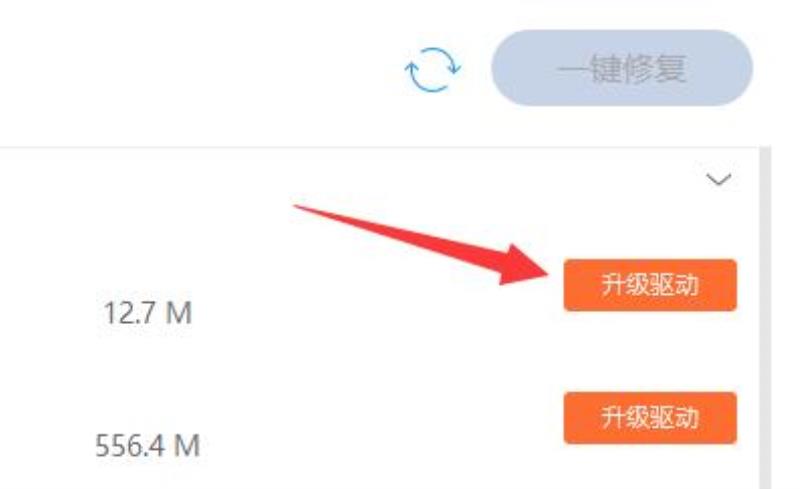Select the 12.7 M size text
The image size is (800, 489).
point(148,312)
